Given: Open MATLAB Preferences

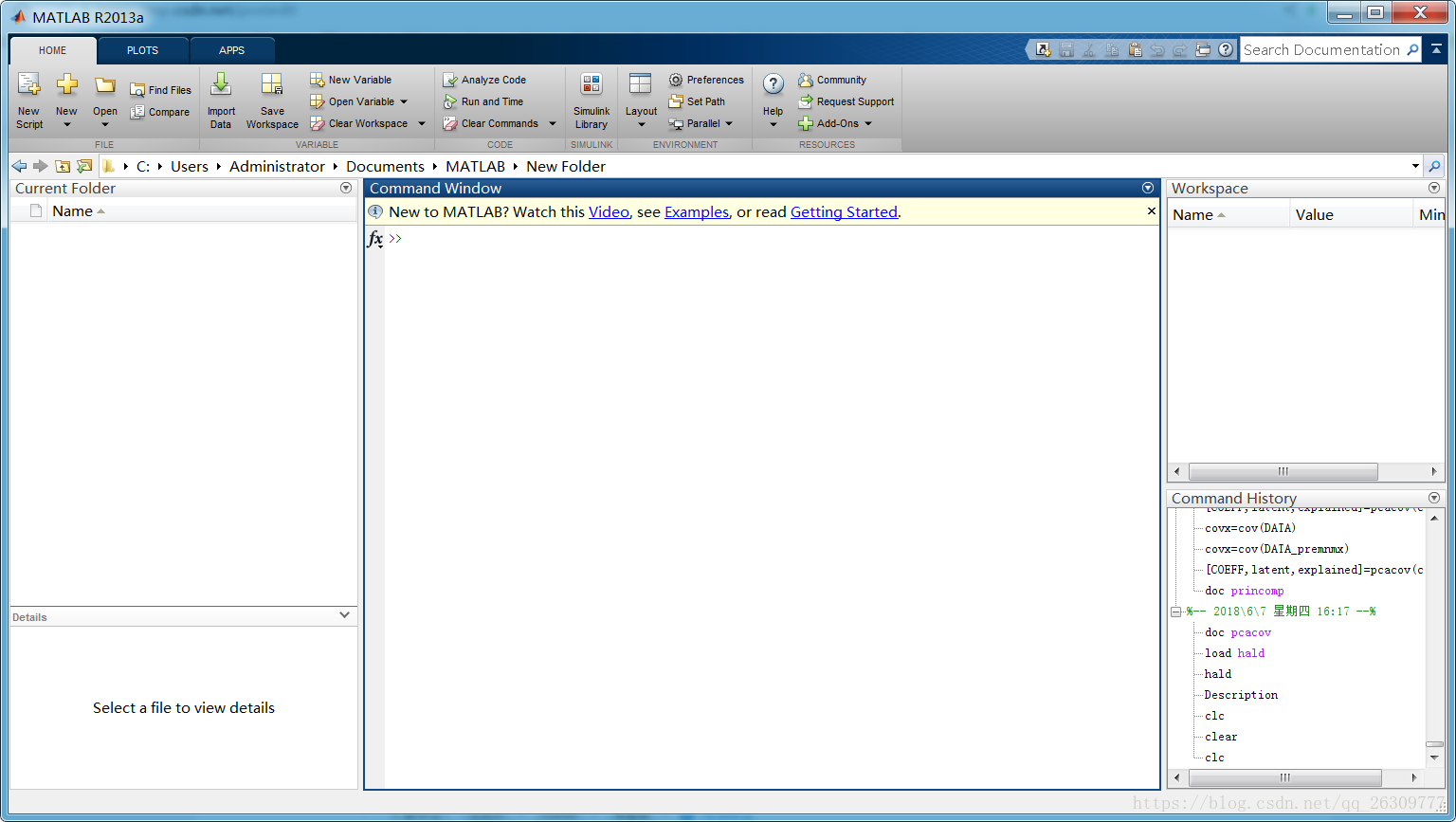Looking at the screenshot, I should [x=706, y=80].
